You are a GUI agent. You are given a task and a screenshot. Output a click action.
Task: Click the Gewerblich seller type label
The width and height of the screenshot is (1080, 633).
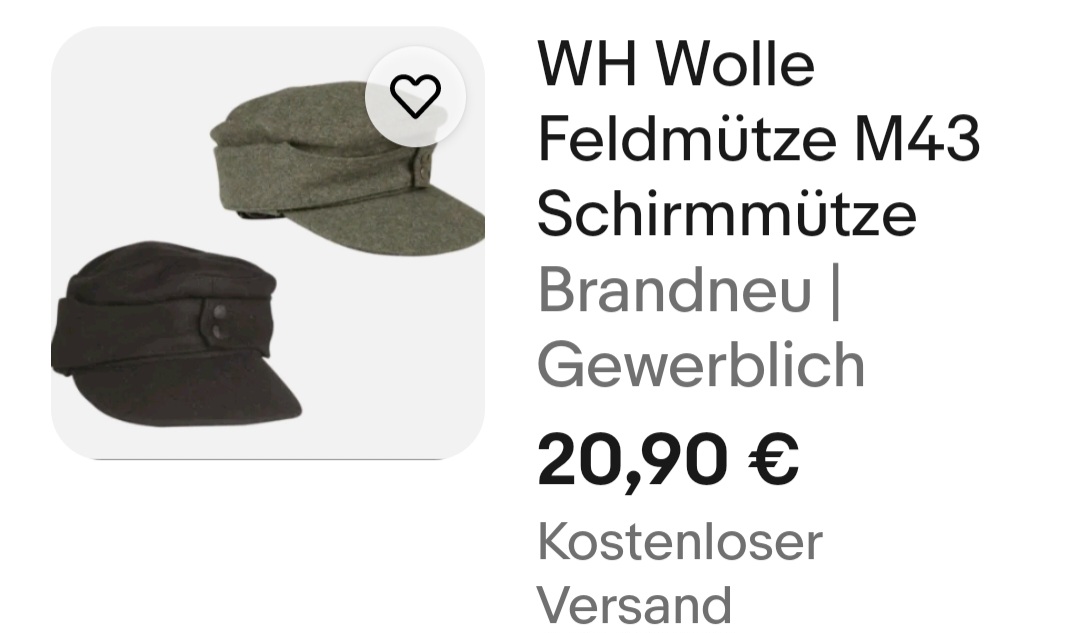tap(700, 365)
